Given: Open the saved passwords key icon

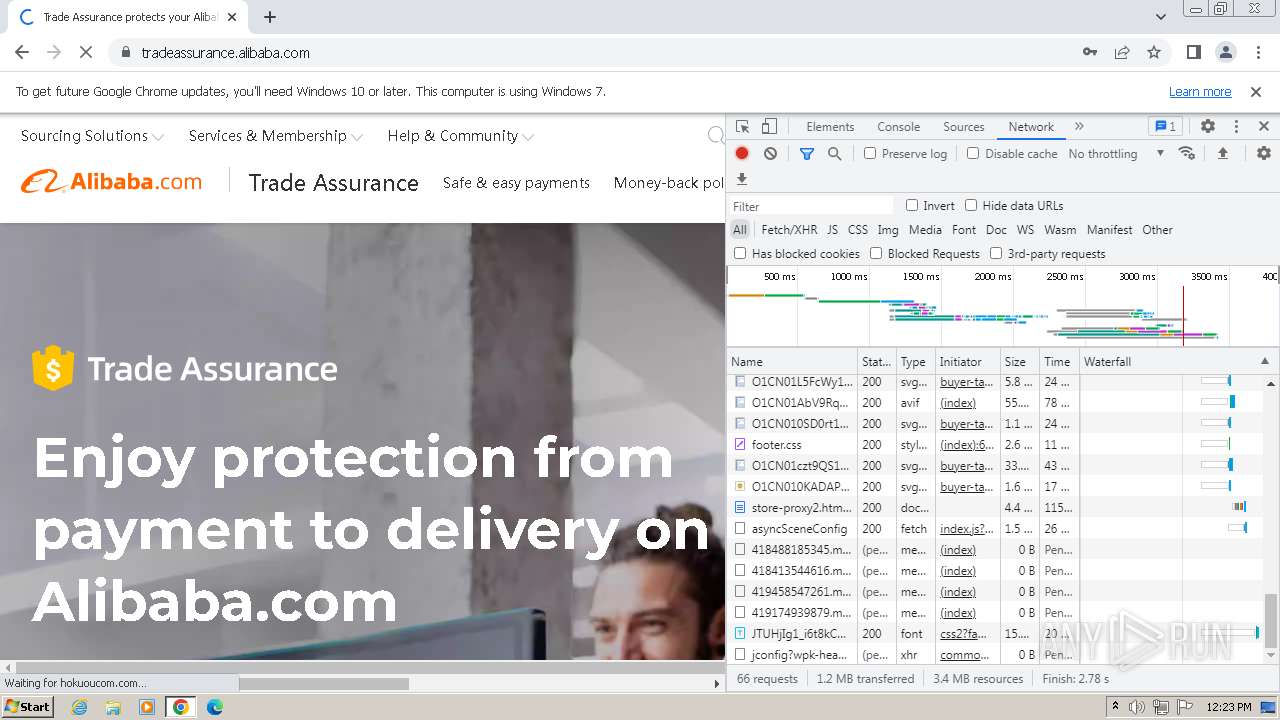Looking at the screenshot, I should point(1090,52).
